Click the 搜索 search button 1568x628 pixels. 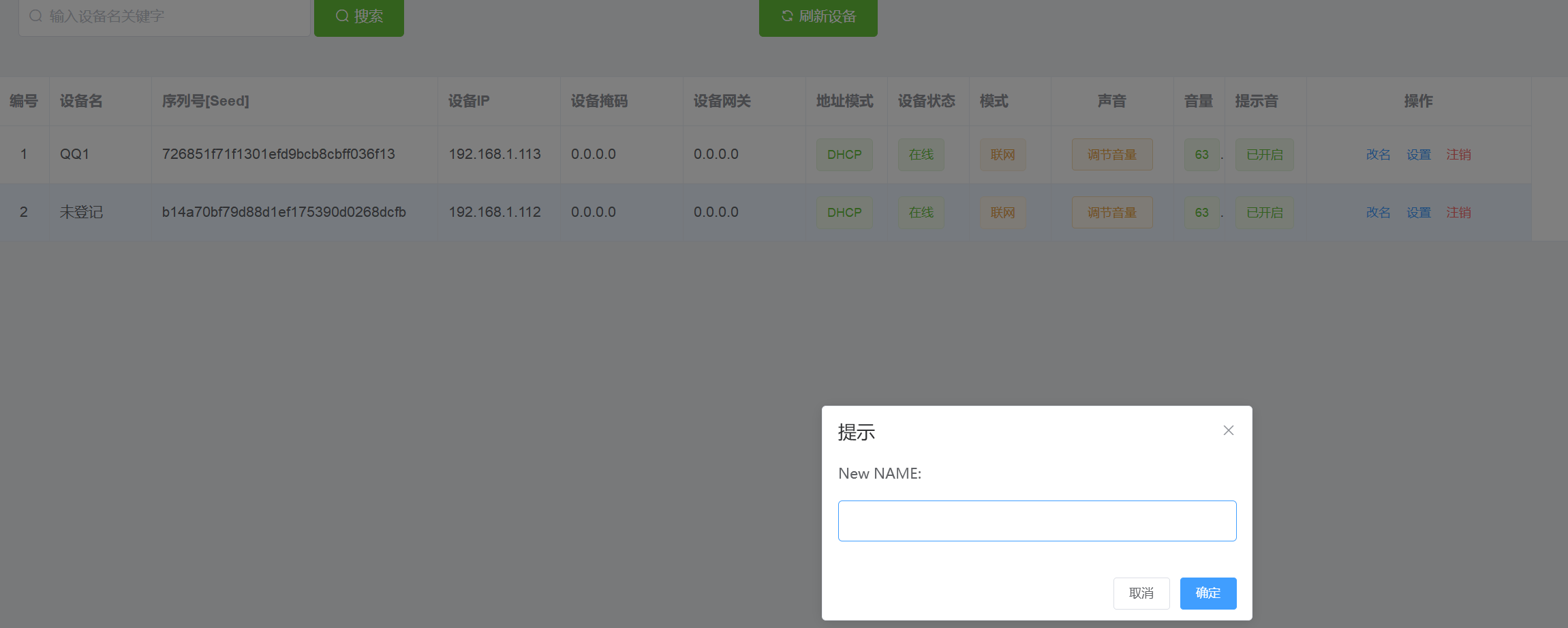[x=359, y=16]
